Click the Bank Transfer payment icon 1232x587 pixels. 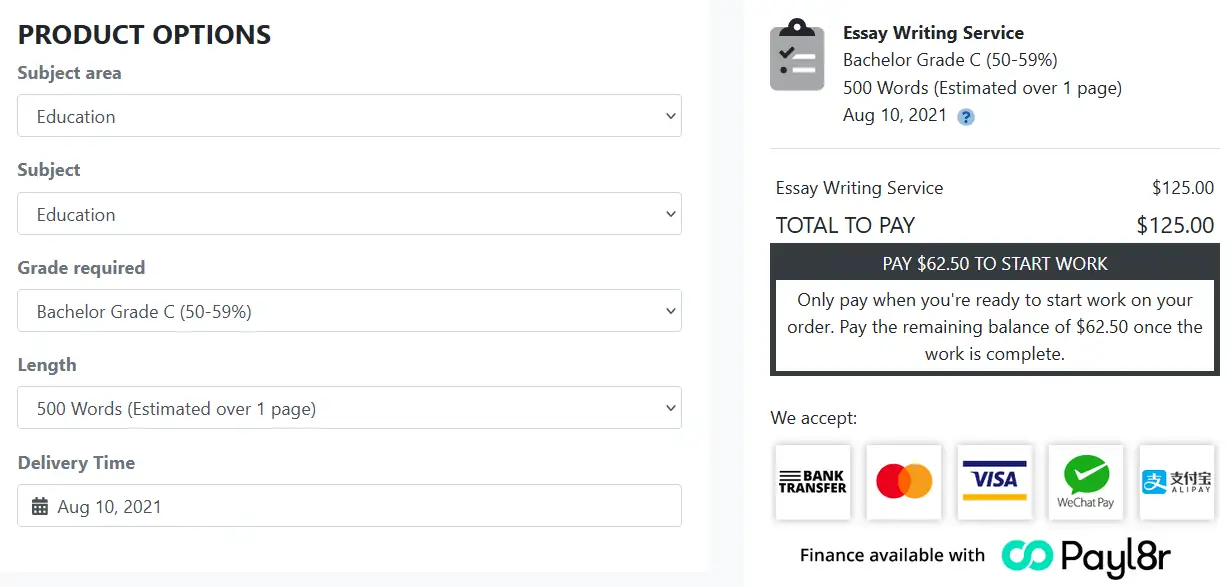(812, 483)
